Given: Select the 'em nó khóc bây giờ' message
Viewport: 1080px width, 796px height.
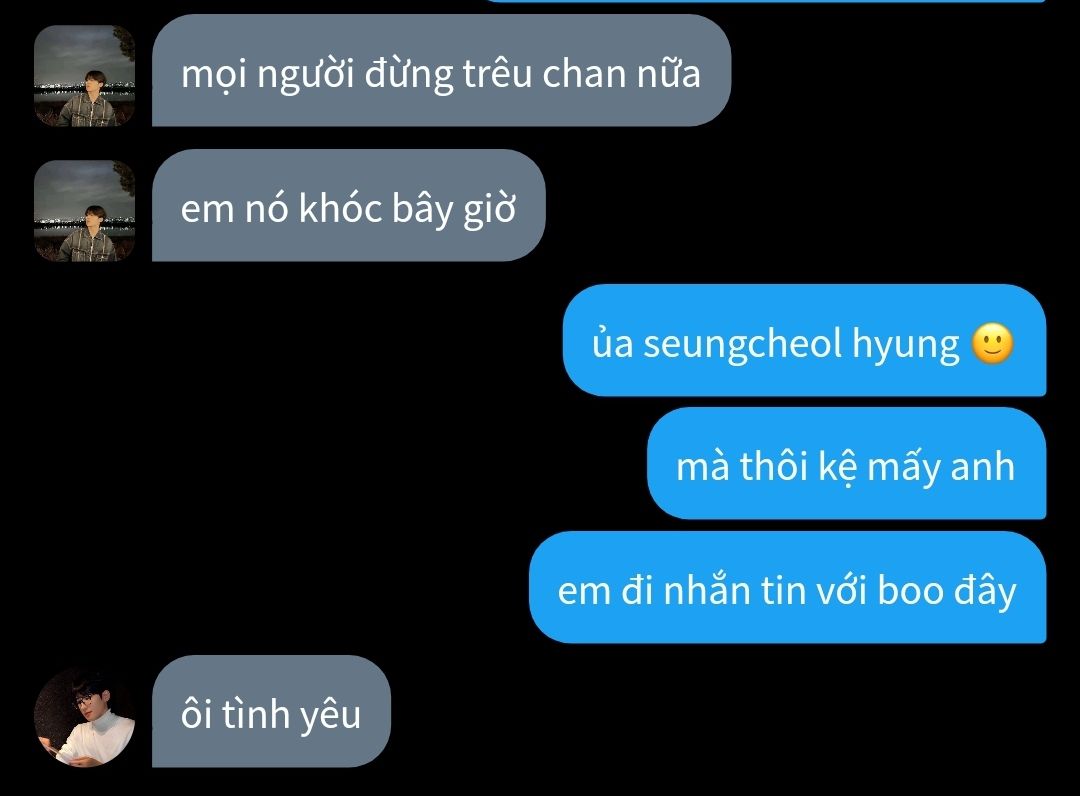Looking at the screenshot, I should tap(349, 205).
